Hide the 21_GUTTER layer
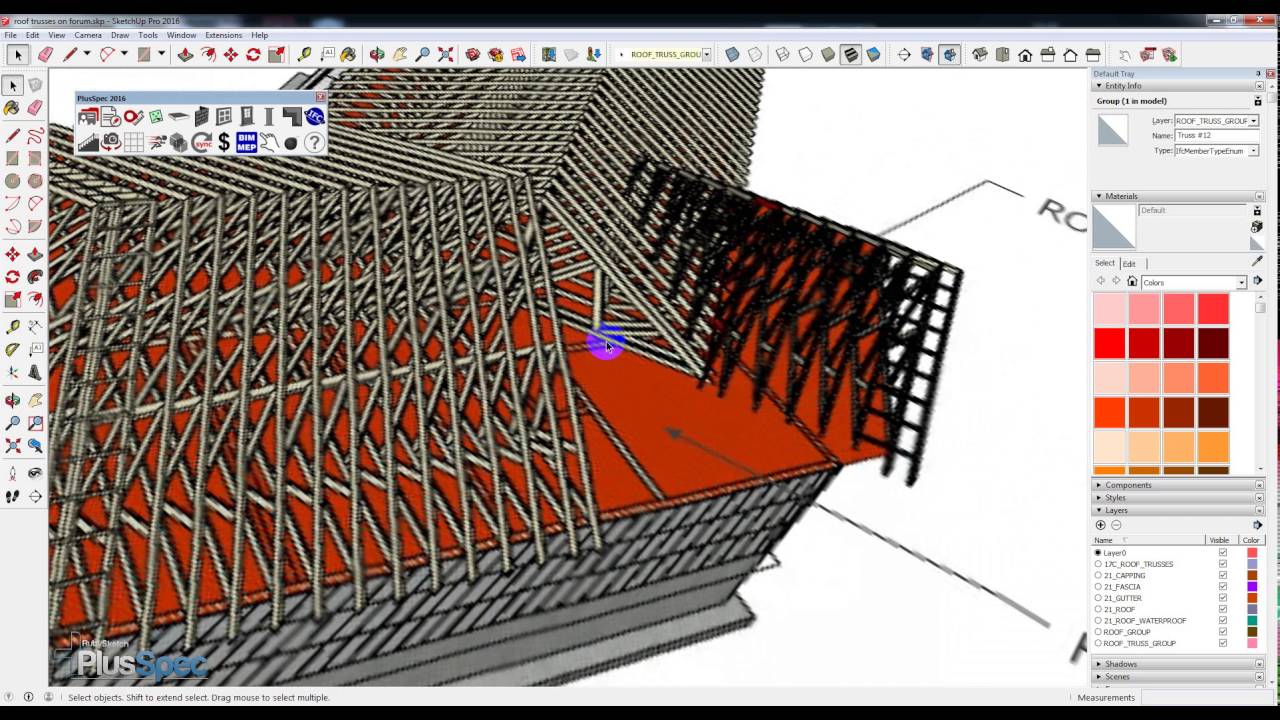 (x=1223, y=598)
